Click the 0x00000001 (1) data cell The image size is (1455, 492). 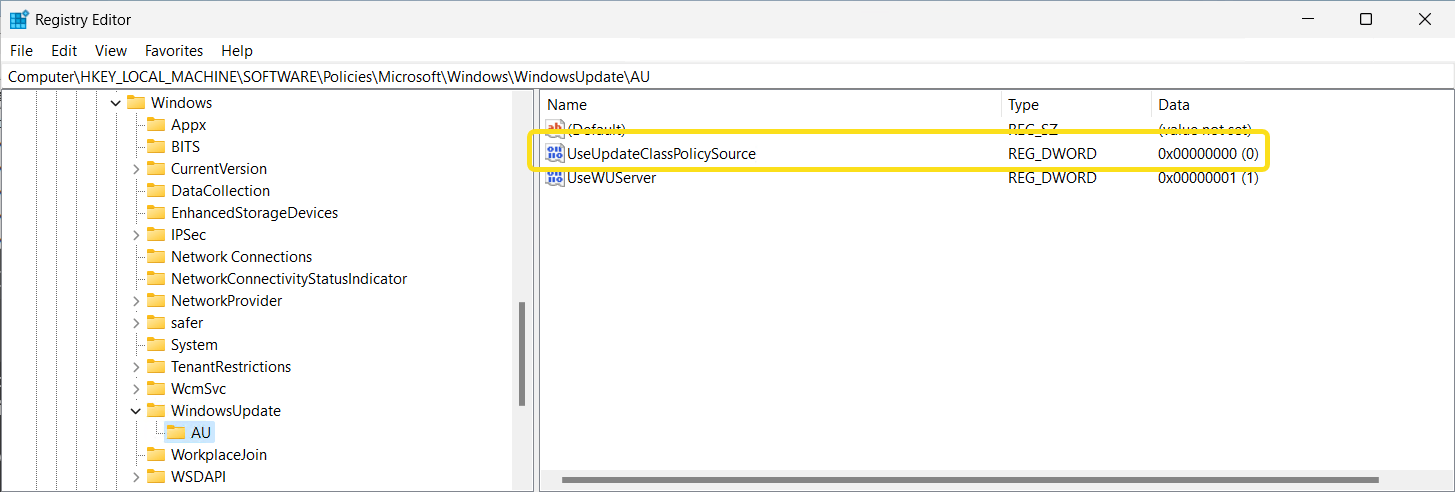(1208, 178)
